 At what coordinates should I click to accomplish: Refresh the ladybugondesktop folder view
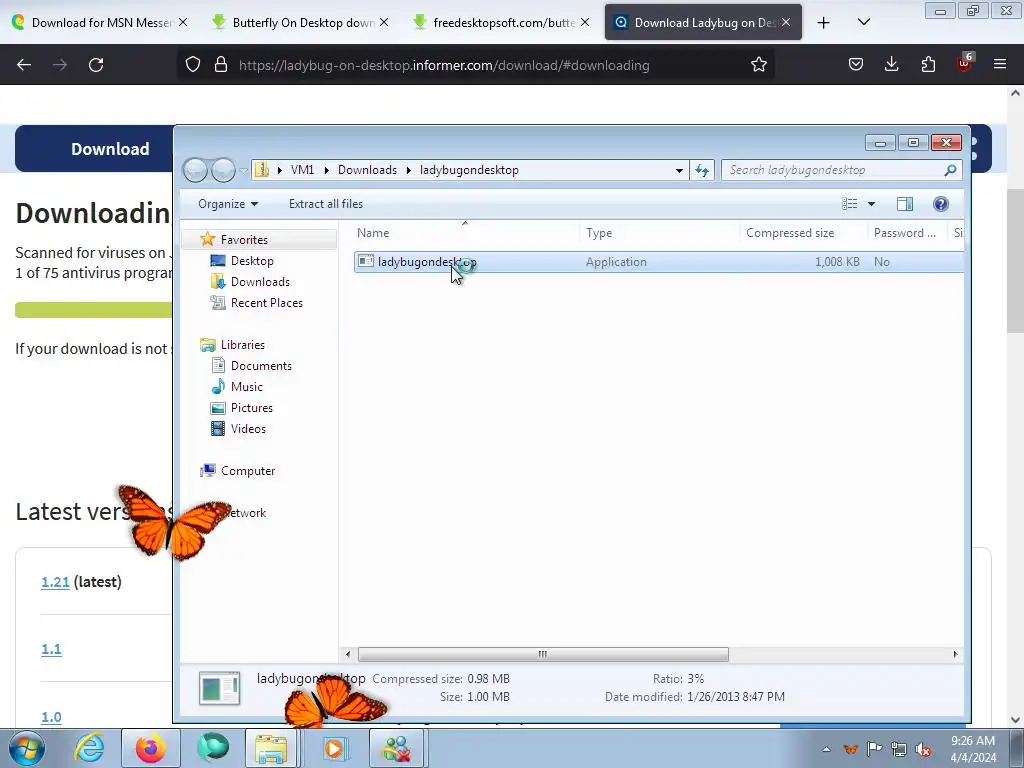coord(702,170)
